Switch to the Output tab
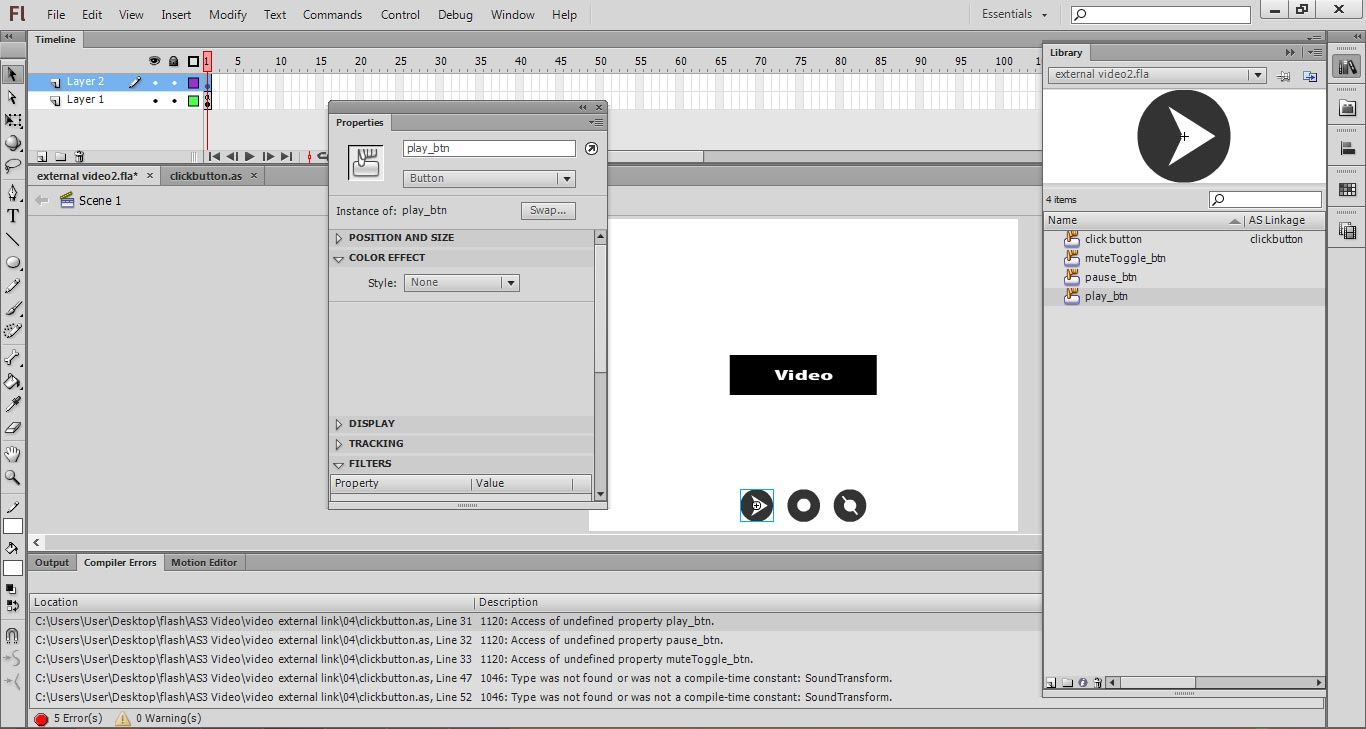The height and width of the screenshot is (729, 1366). coord(52,563)
